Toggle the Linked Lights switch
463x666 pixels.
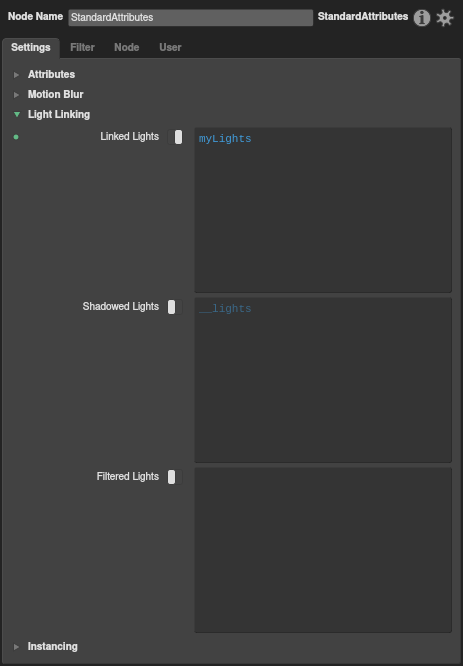pos(175,137)
